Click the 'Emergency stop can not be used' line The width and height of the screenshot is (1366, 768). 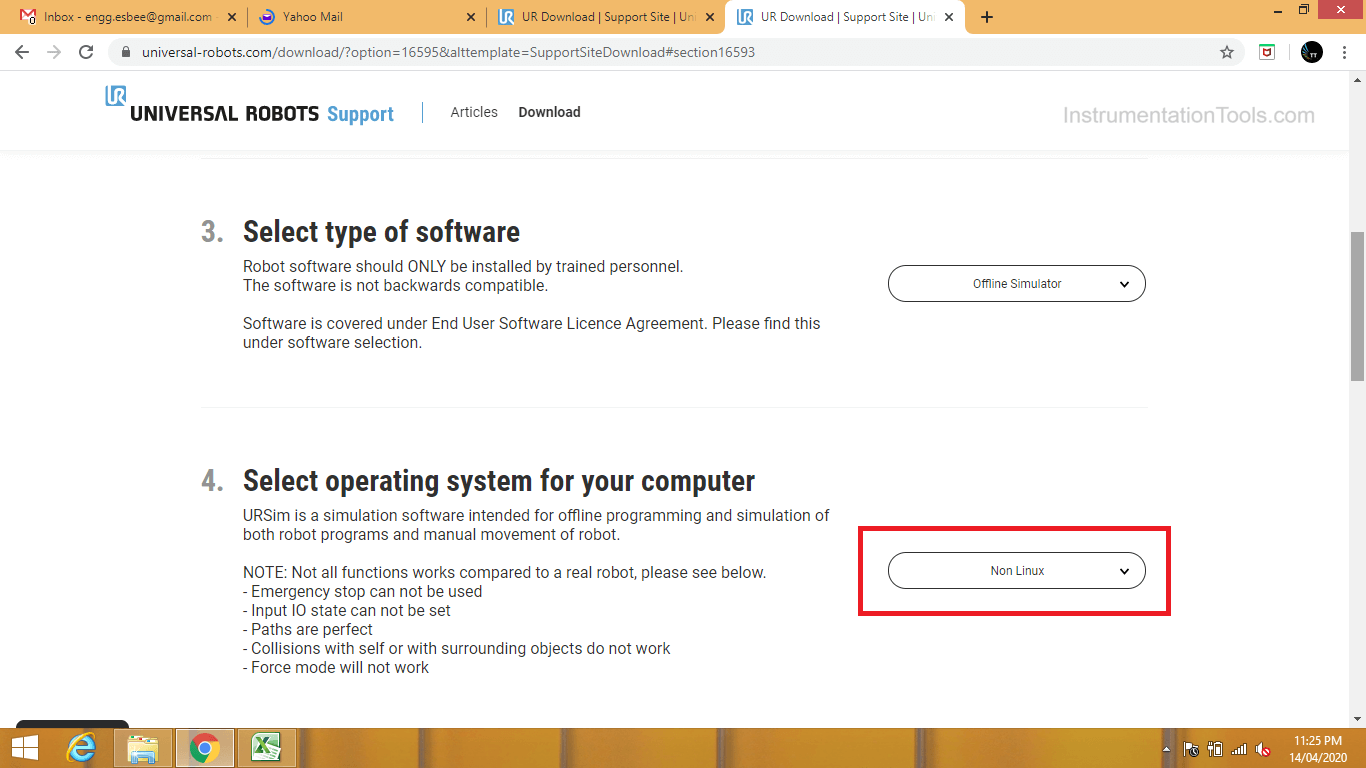(x=363, y=591)
